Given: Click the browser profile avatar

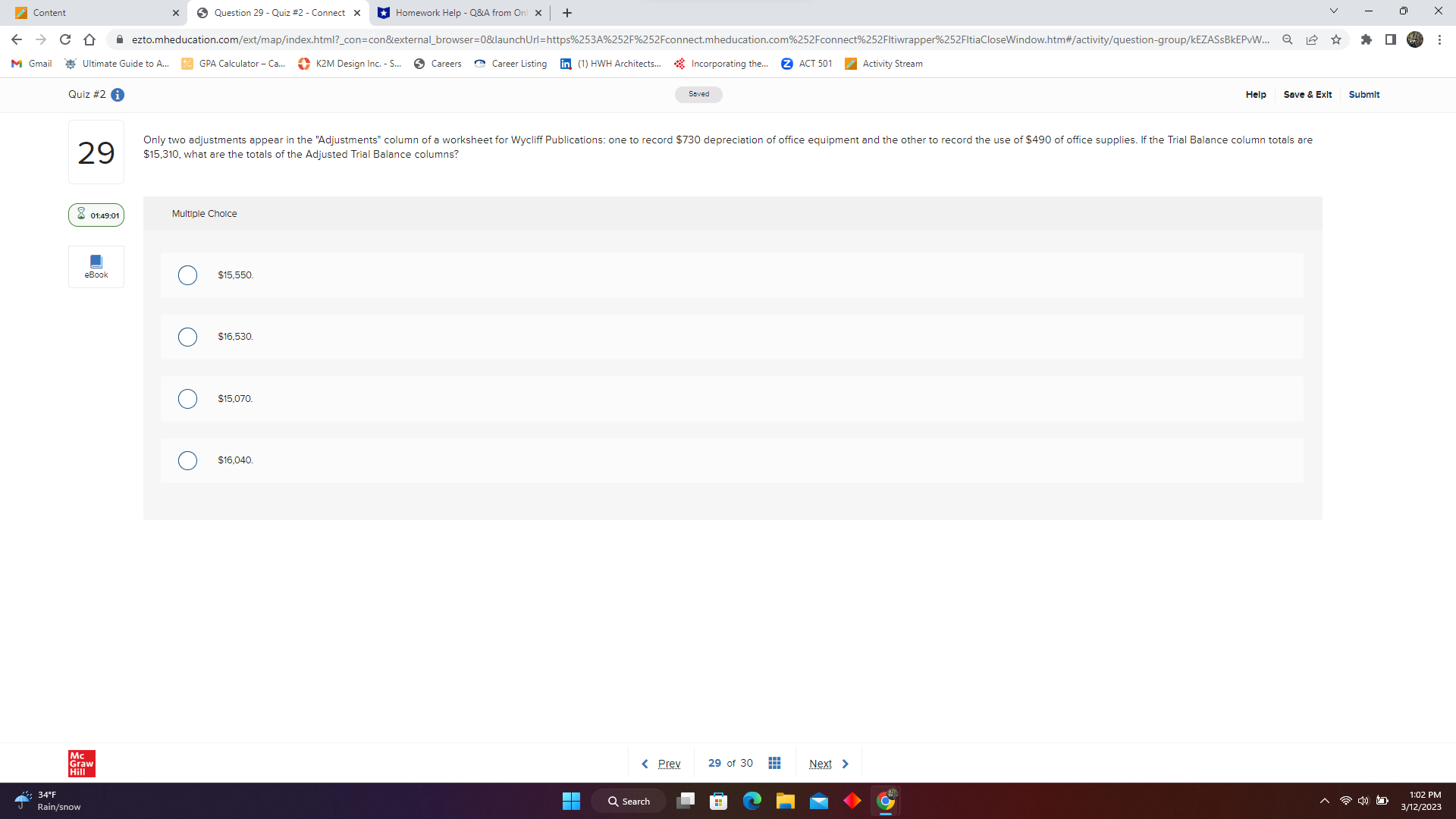Looking at the screenshot, I should (x=1415, y=39).
